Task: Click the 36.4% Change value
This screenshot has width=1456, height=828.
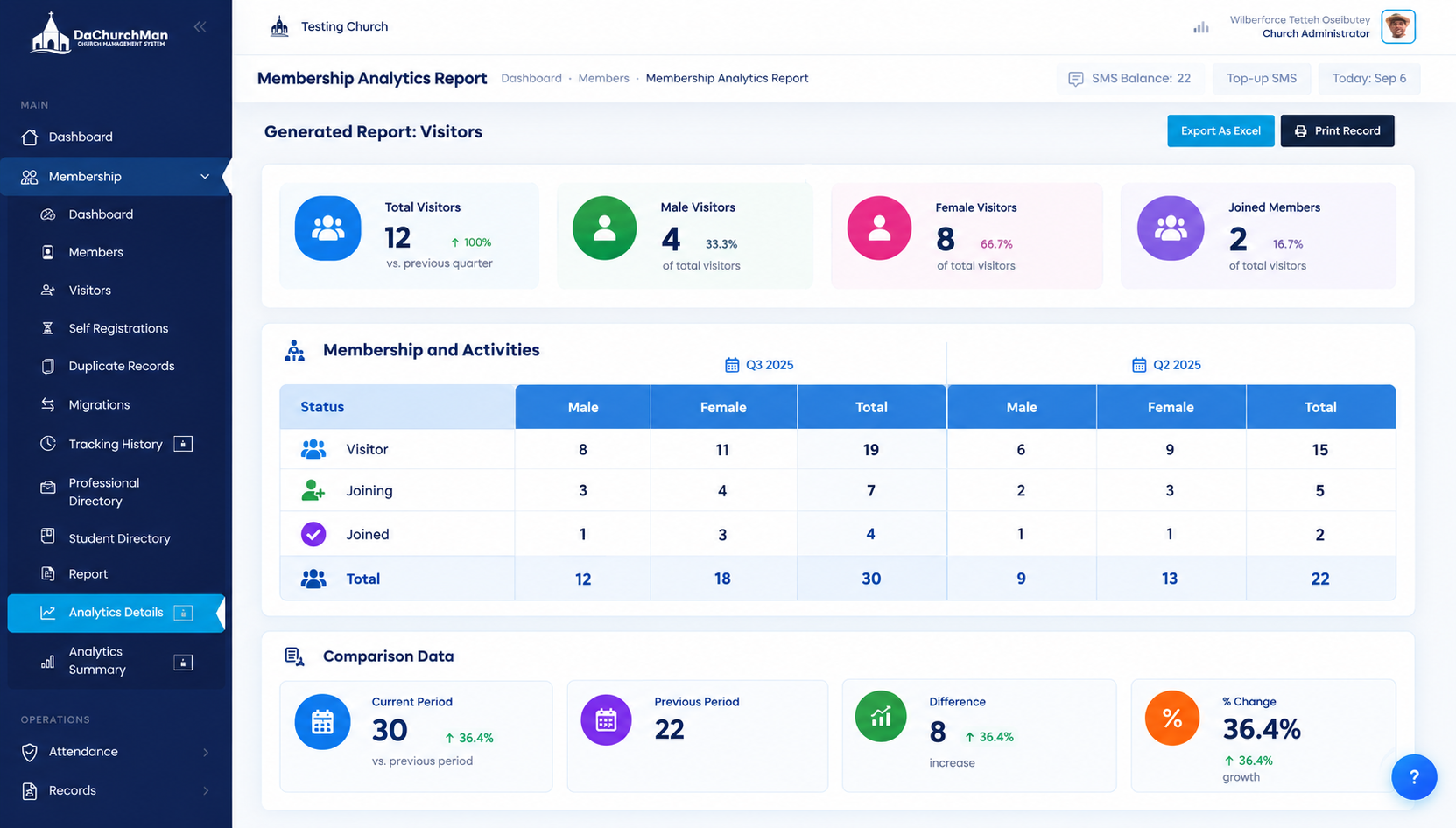Action: 1262,729
